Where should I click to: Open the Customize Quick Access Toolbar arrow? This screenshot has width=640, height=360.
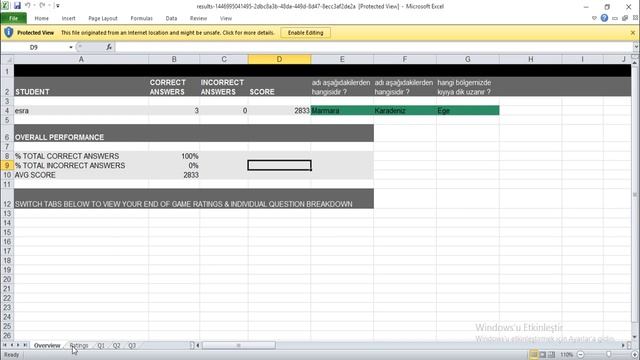pos(58,6)
